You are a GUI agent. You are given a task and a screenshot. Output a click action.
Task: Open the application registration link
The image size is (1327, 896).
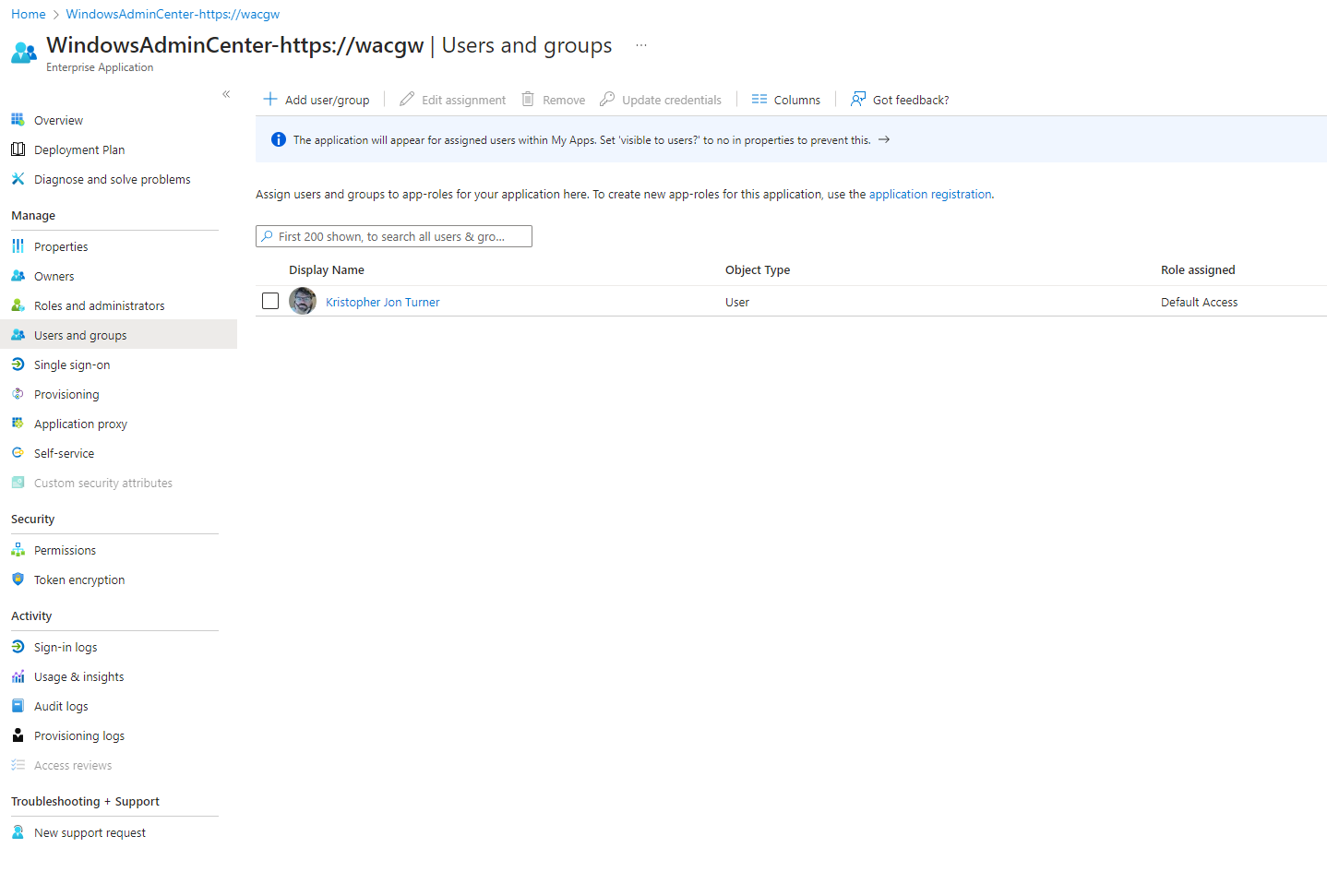click(929, 195)
